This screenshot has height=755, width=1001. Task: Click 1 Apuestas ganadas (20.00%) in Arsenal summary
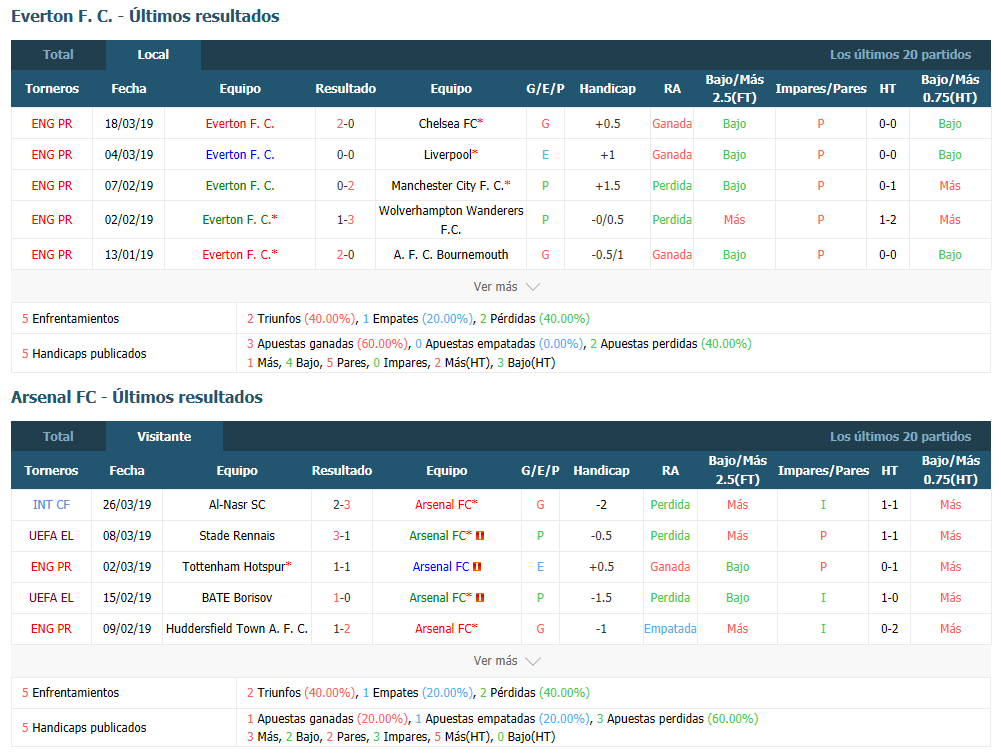pos(327,719)
